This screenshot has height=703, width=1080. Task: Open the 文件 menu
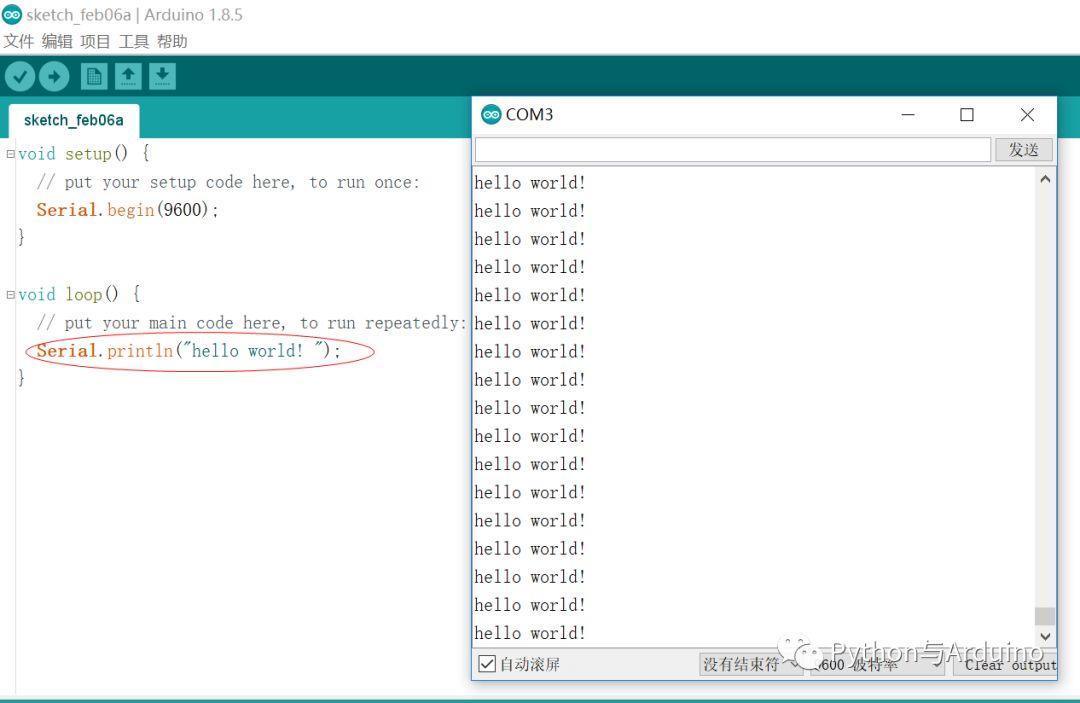tap(19, 41)
